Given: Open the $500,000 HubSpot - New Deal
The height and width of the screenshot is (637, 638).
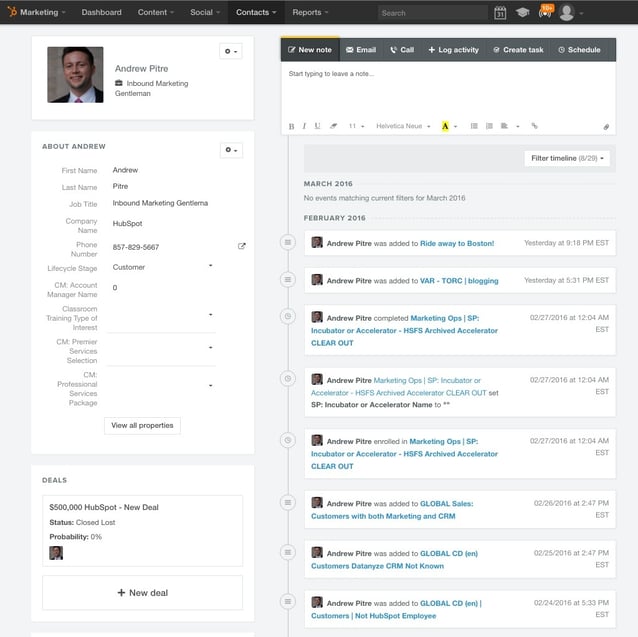Looking at the screenshot, I should coord(104,507).
